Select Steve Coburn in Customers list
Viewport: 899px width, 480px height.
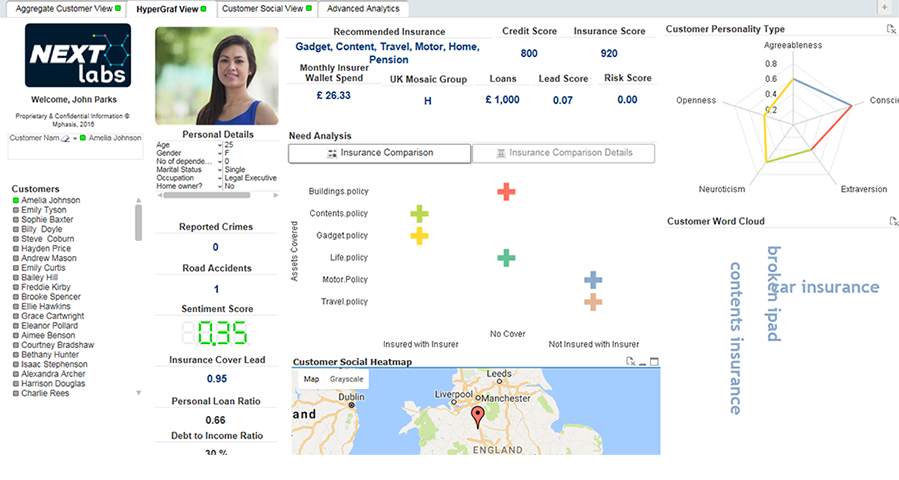coord(48,239)
